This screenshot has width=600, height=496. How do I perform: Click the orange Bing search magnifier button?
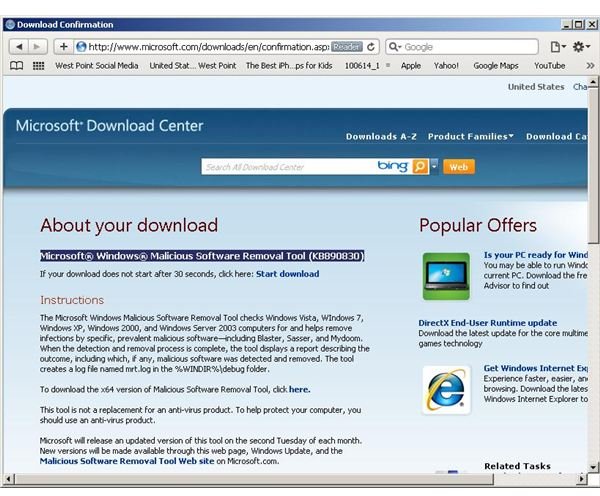click(x=420, y=167)
